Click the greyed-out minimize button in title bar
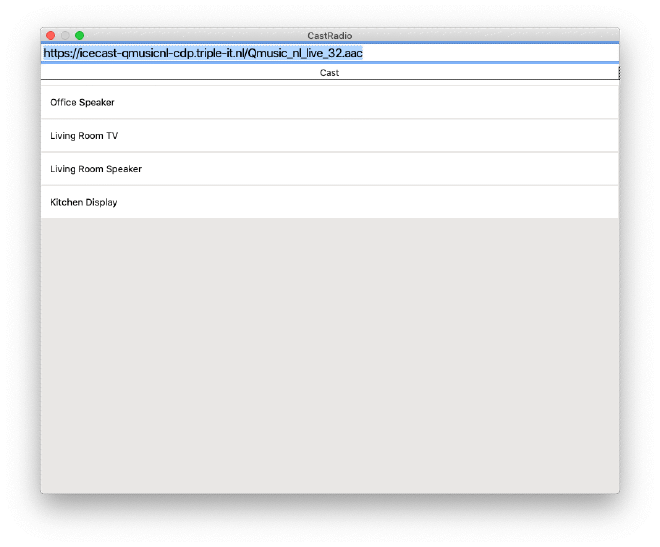The image size is (660, 547). [x=65, y=35]
